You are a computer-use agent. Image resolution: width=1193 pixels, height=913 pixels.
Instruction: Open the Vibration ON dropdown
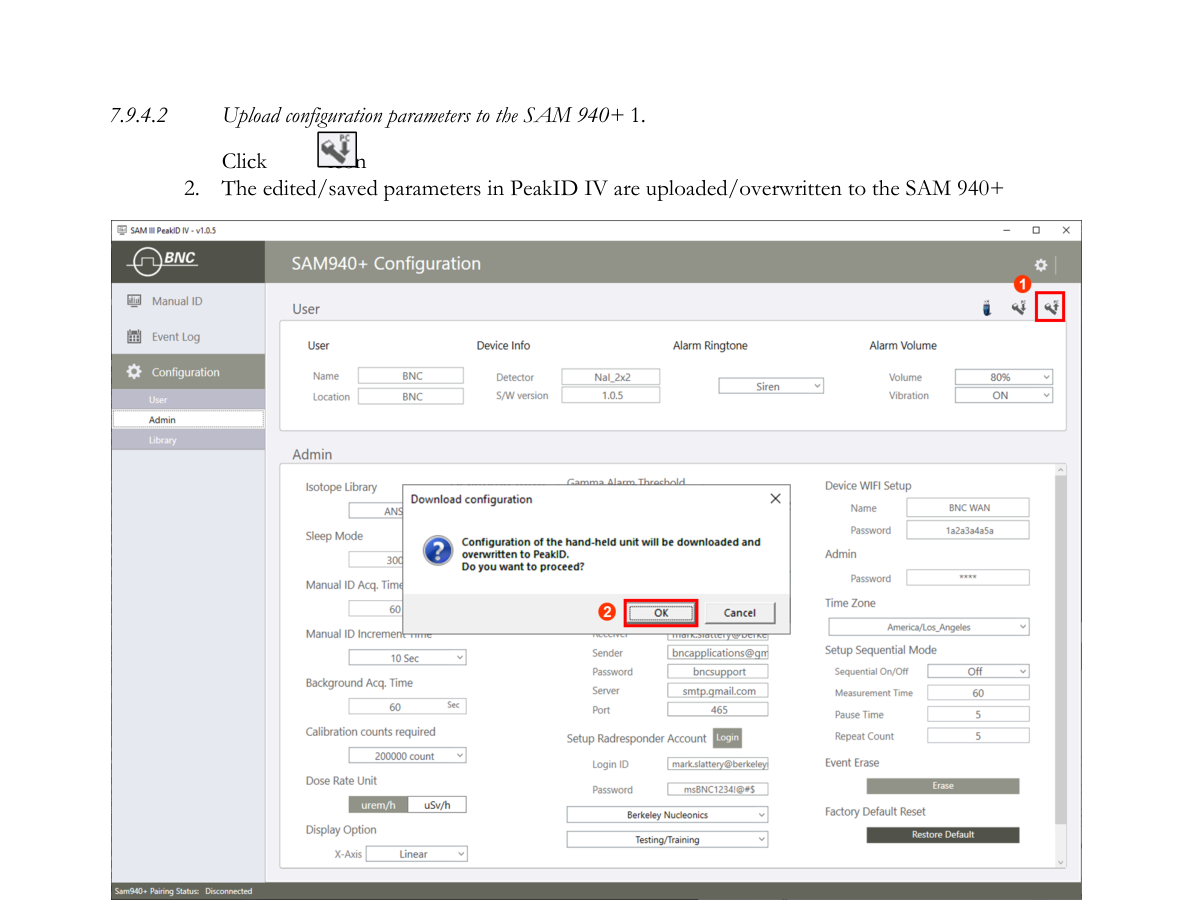1004,396
